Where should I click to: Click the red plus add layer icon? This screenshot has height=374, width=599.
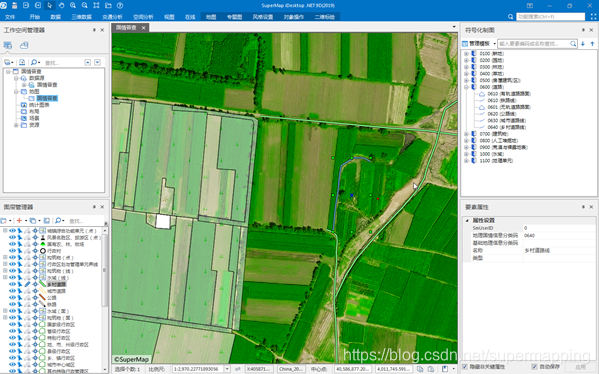click(x=19, y=220)
